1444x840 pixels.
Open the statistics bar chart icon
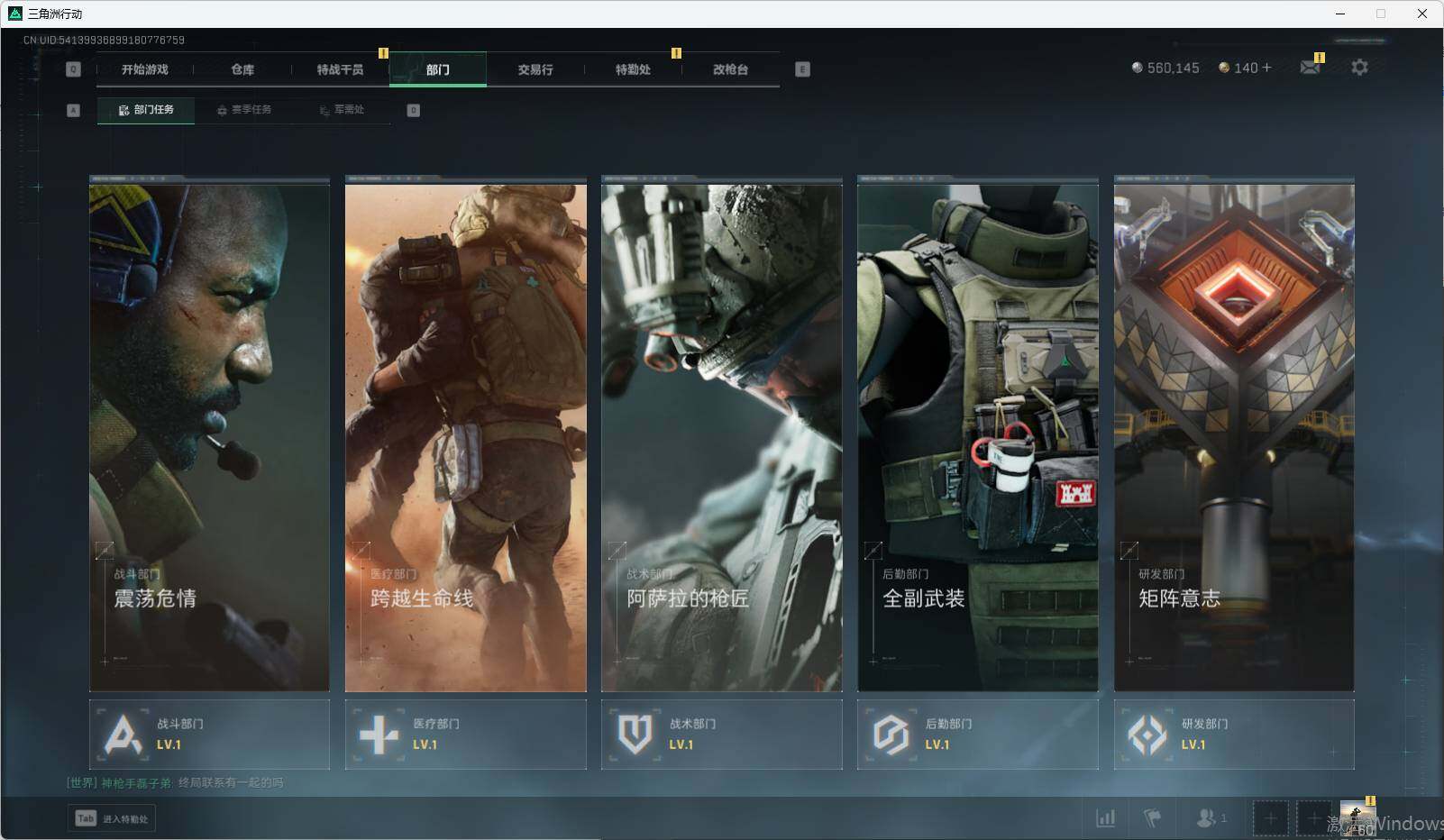(1105, 818)
